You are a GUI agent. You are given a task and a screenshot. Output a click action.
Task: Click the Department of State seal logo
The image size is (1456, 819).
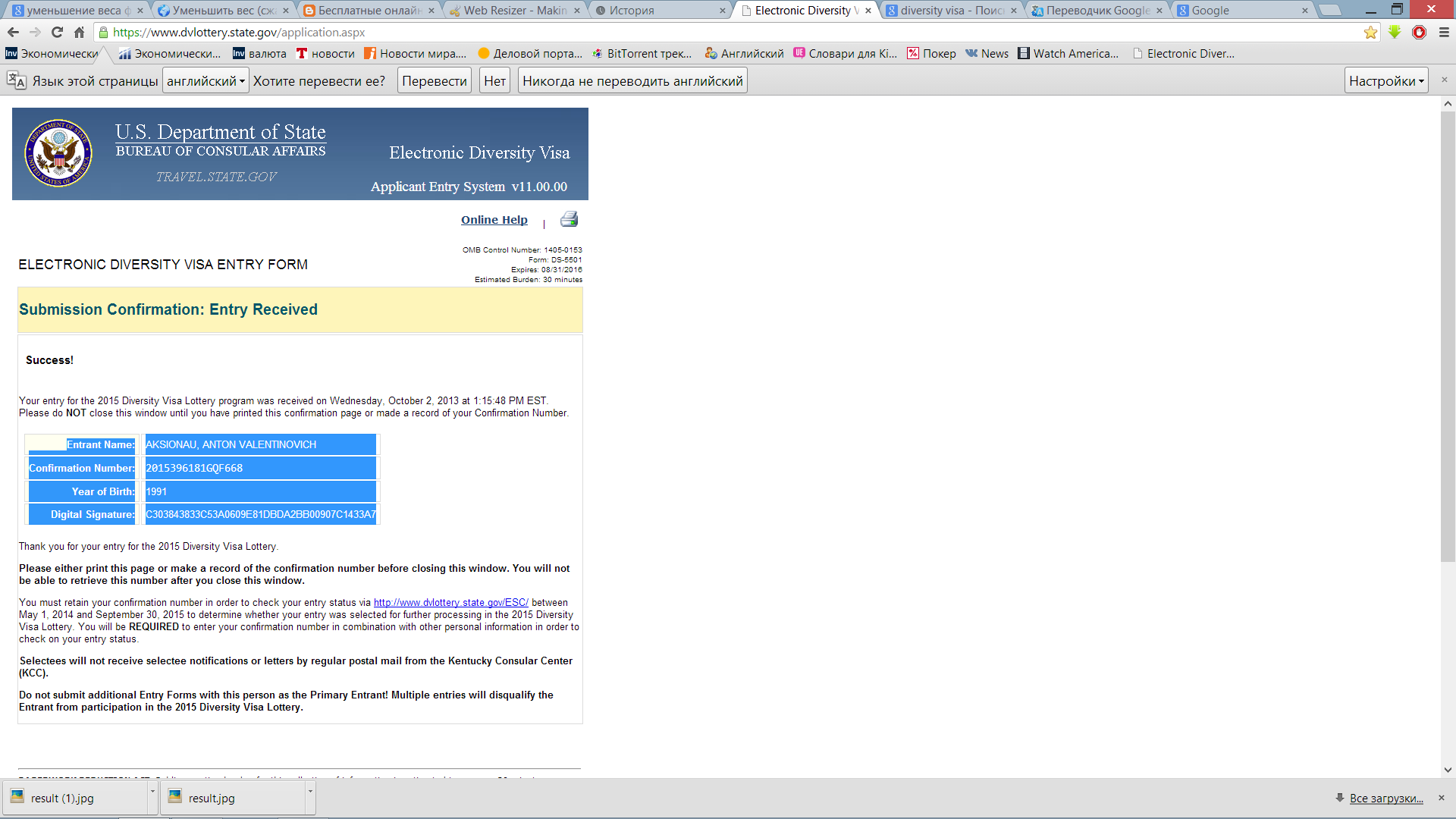click(58, 153)
